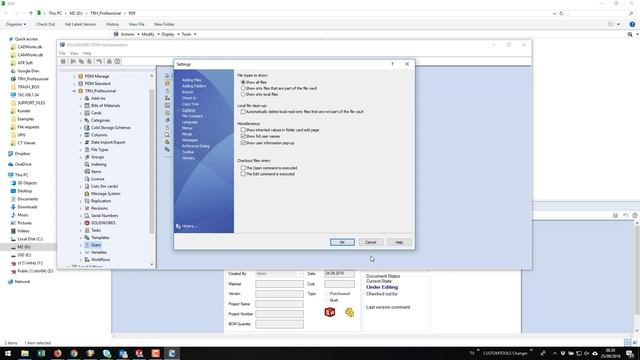Click the Print icon in PDM Administration toolbar
Image resolution: width=640 pixels, height=360 pixels.
pyautogui.click(x=109, y=61)
